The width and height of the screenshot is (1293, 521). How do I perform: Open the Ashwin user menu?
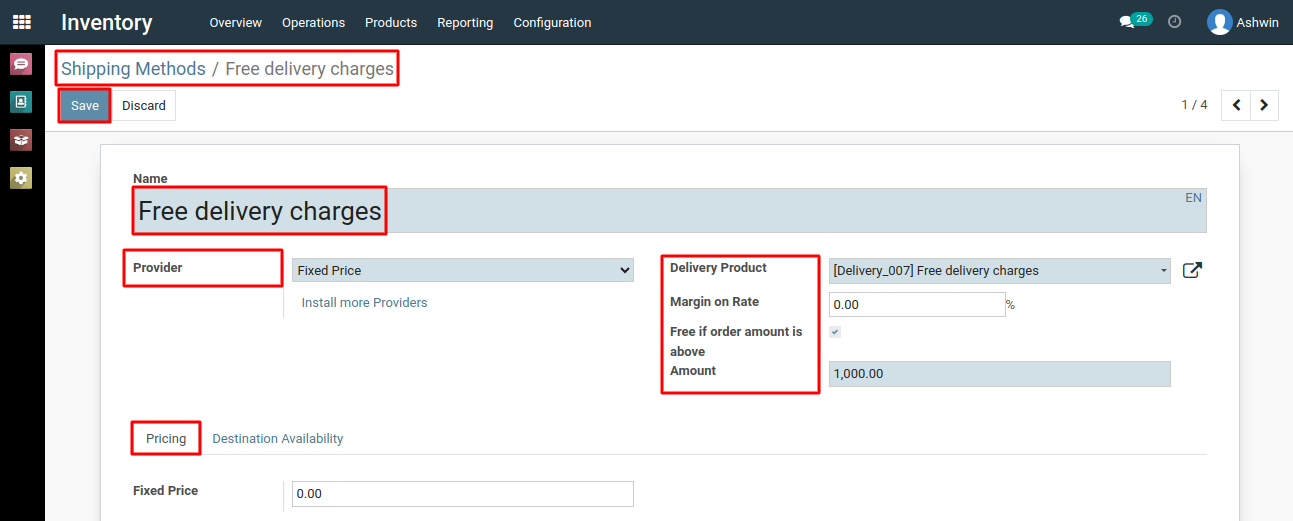1243,22
